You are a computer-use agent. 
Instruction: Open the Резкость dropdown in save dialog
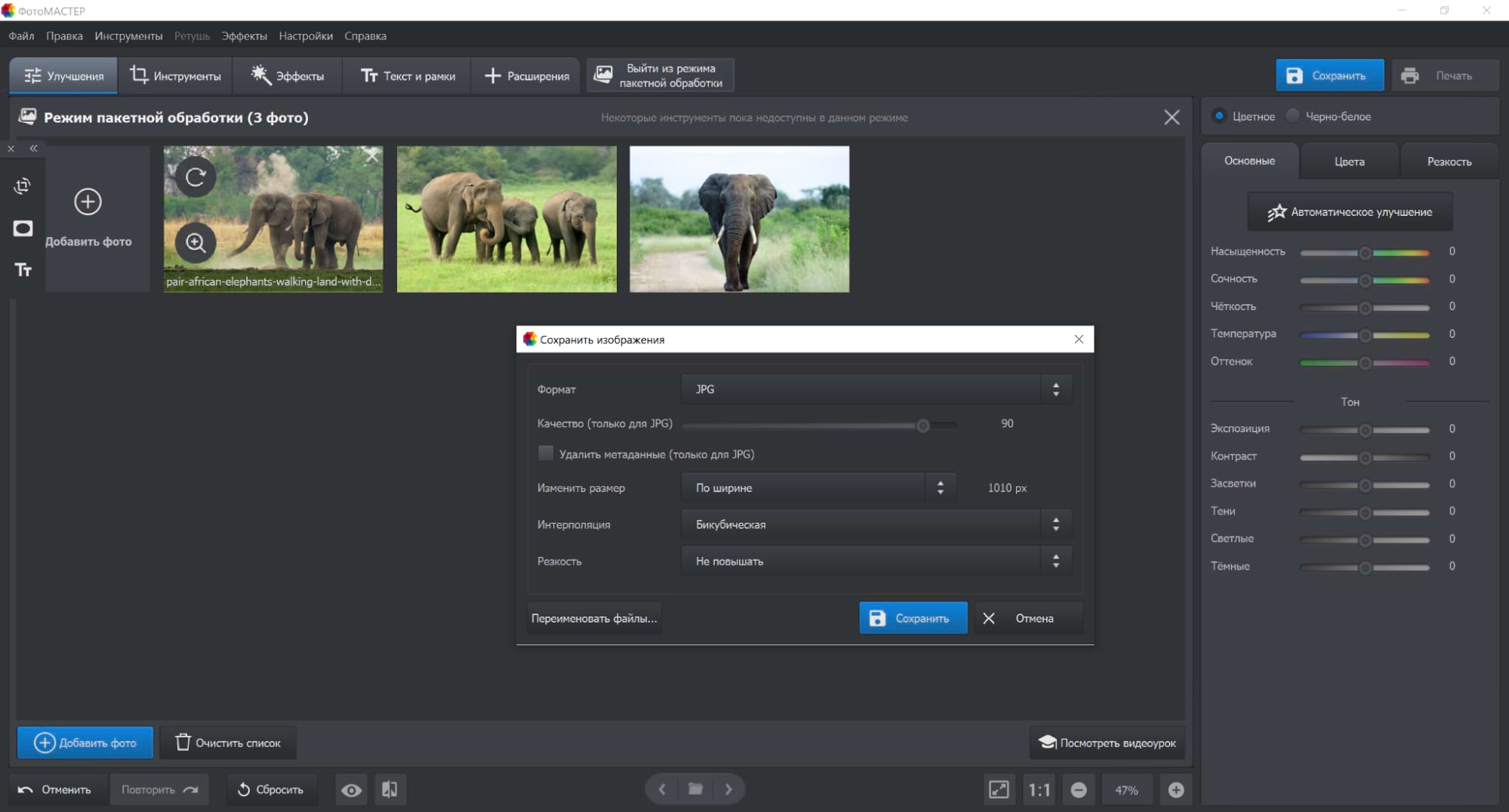coord(876,561)
